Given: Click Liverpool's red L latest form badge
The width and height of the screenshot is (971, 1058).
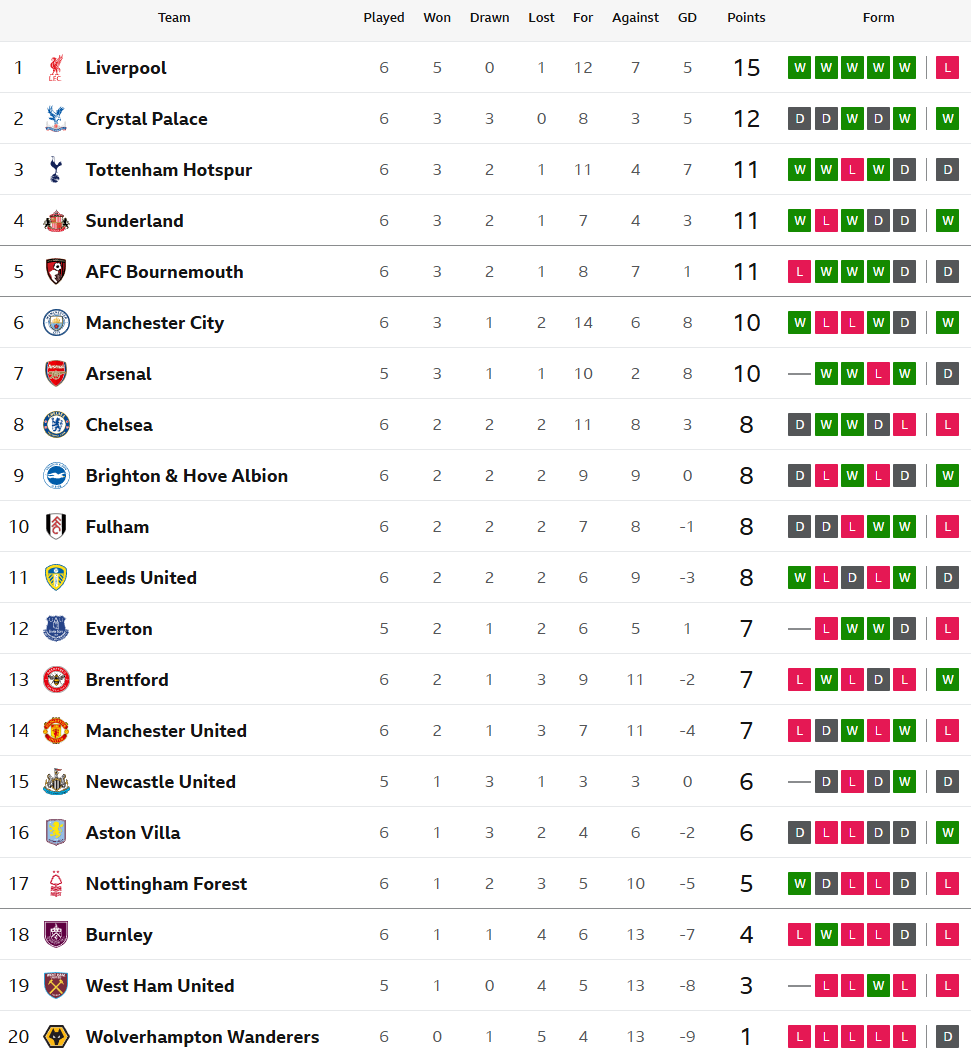Looking at the screenshot, I should point(947,68).
